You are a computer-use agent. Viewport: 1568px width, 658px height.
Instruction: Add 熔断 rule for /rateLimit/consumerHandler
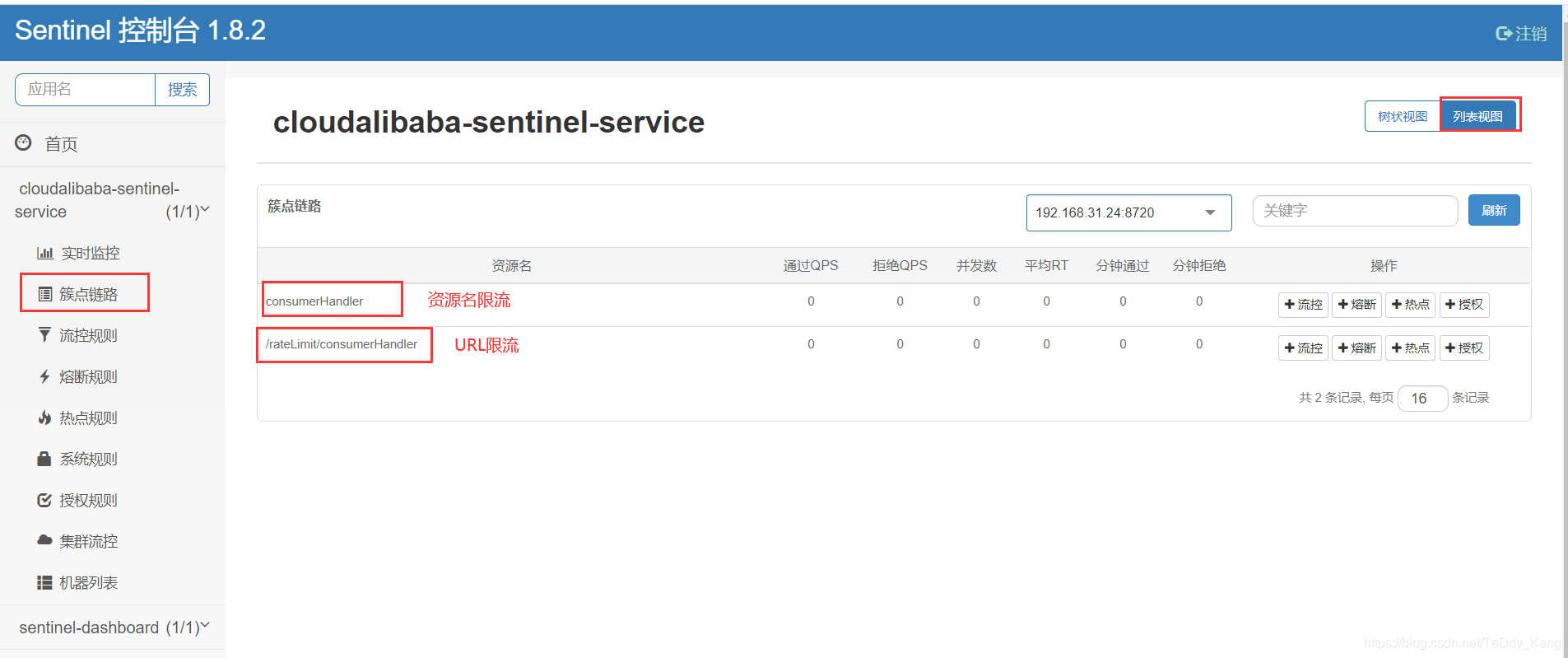(x=1356, y=348)
